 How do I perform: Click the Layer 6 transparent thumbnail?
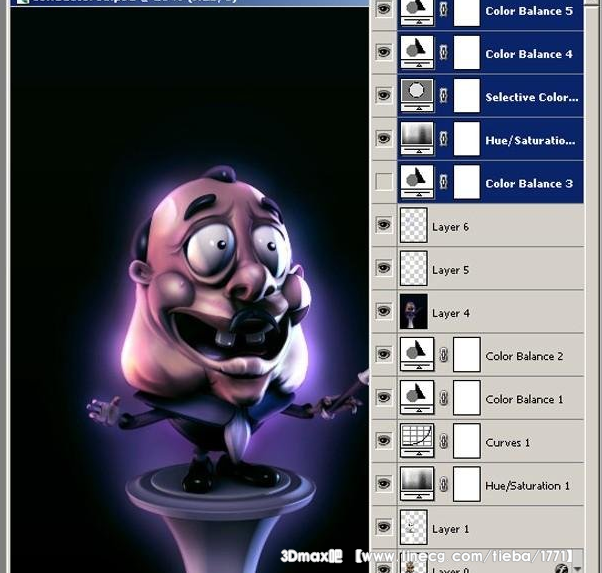[x=413, y=225]
